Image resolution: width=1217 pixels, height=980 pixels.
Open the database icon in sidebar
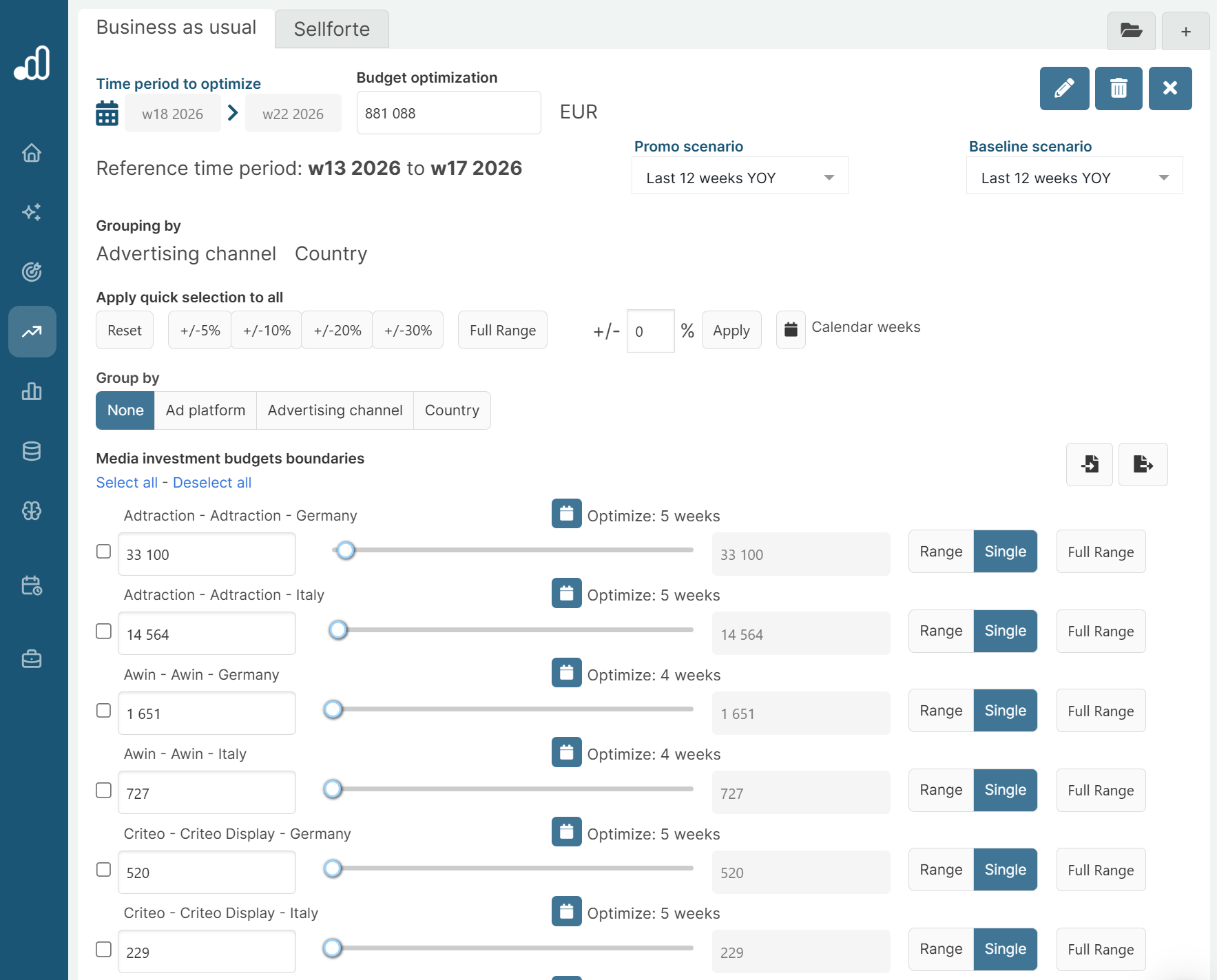coord(32,451)
